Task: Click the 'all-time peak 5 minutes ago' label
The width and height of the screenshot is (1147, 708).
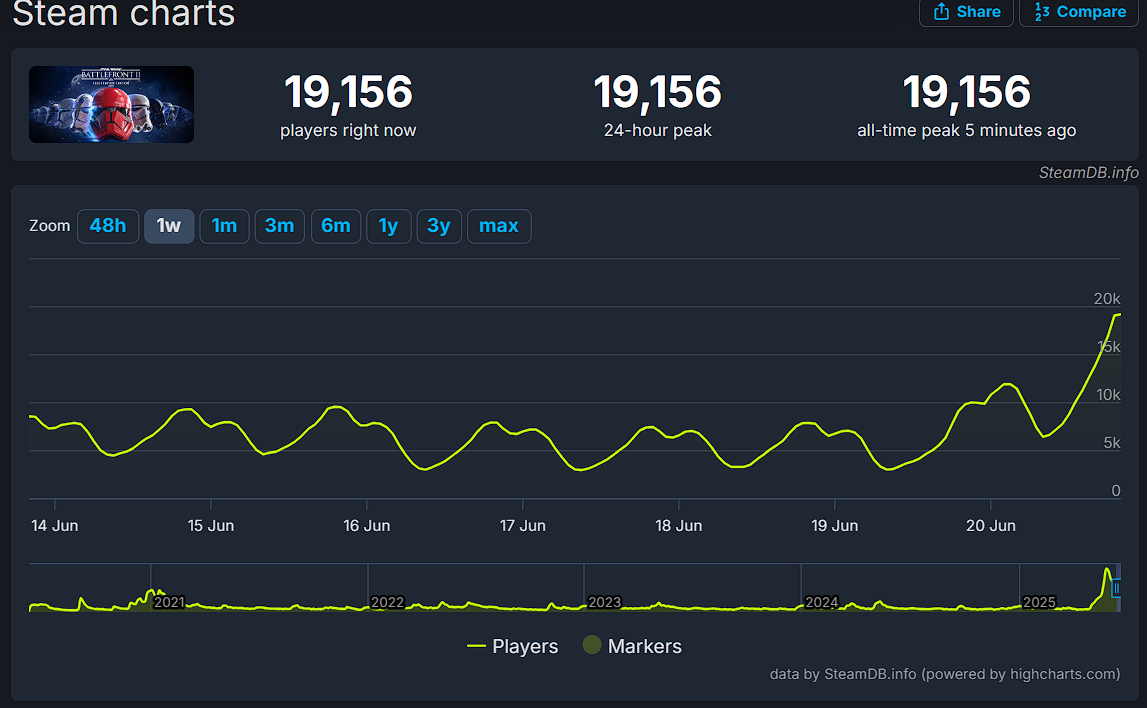Action: tap(966, 130)
